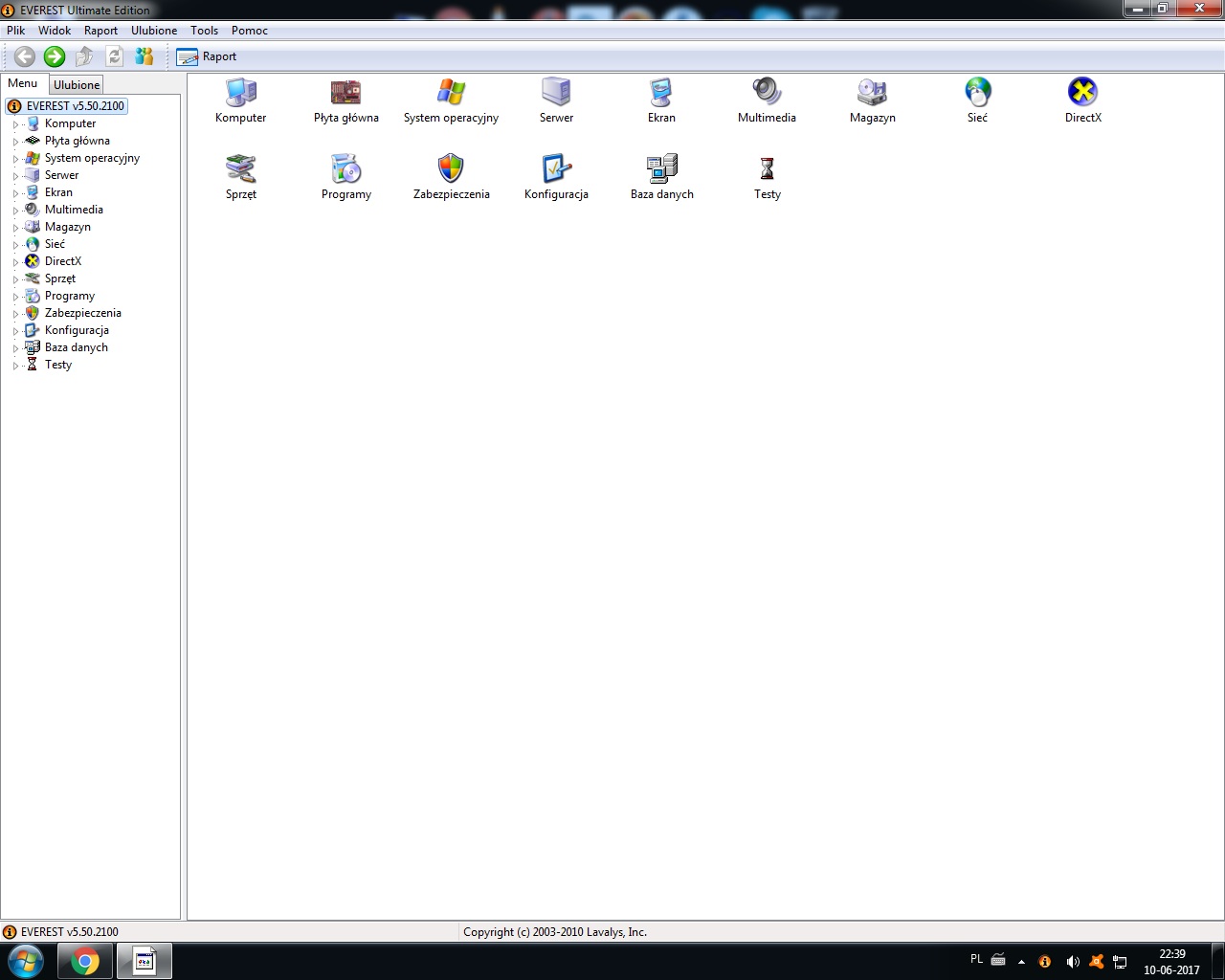Open the Plik menu

coord(16,31)
